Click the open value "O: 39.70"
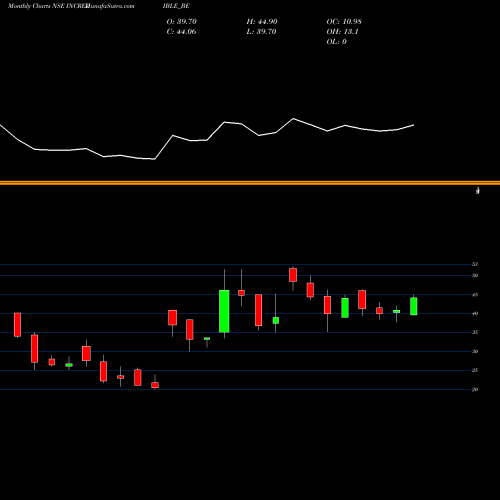The image size is (500, 500). [x=181, y=22]
